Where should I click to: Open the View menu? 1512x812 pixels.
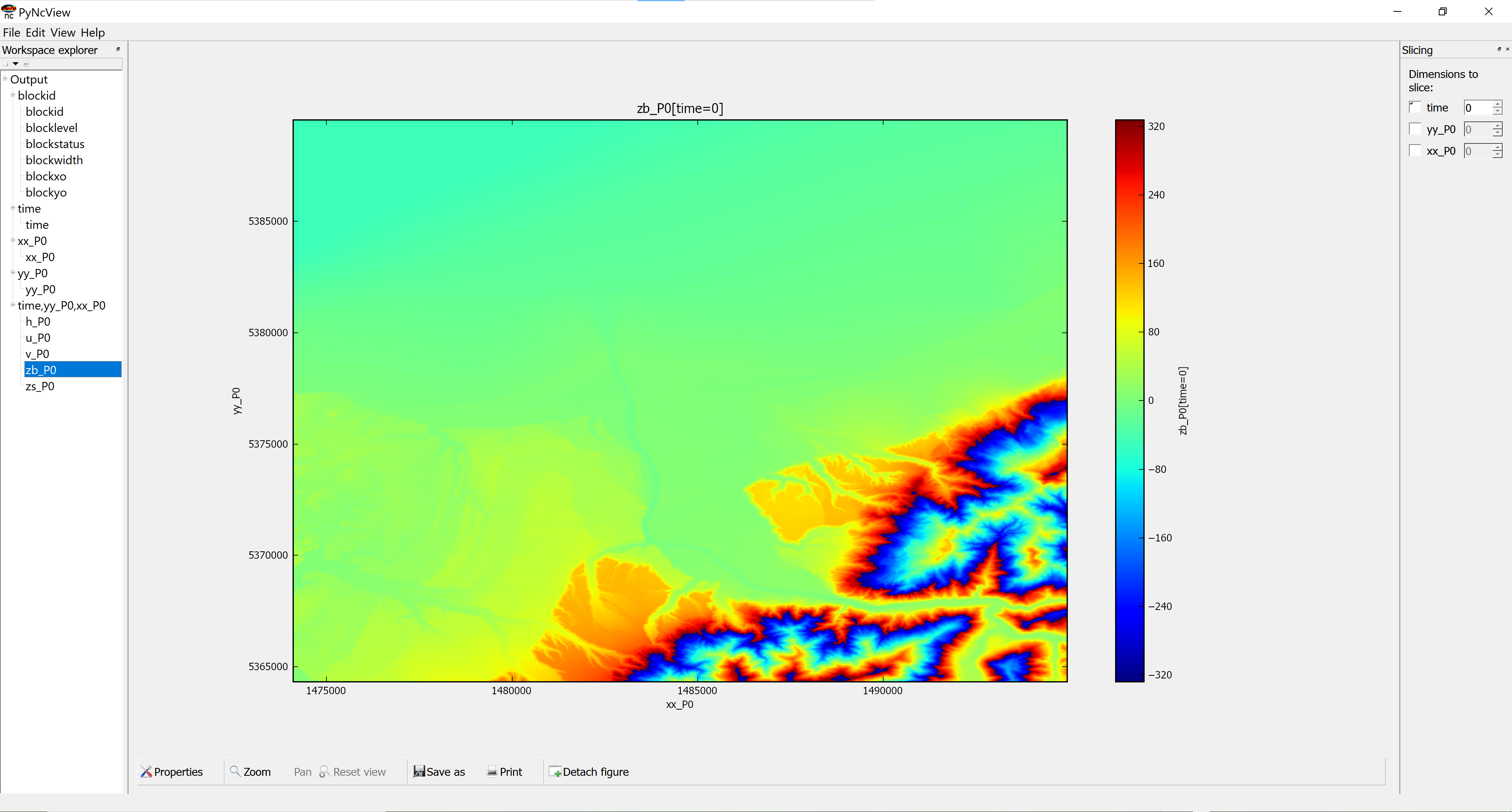pyautogui.click(x=62, y=32)
